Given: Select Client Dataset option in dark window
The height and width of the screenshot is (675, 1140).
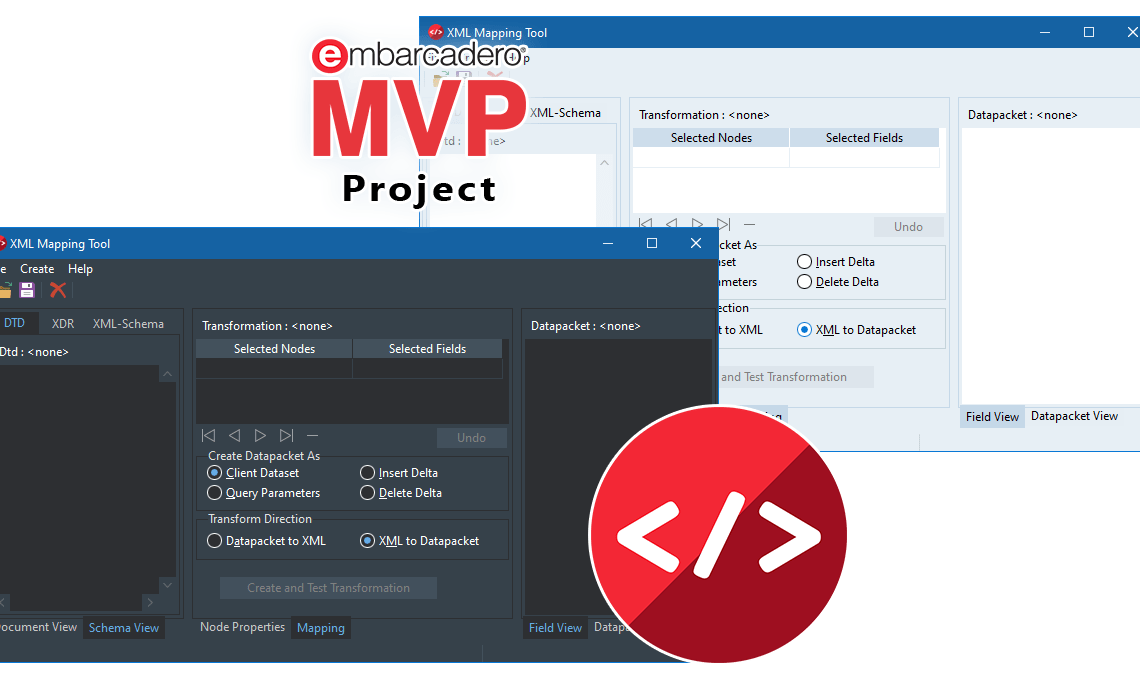Looking at the screenshot, I should click(254, 473).
